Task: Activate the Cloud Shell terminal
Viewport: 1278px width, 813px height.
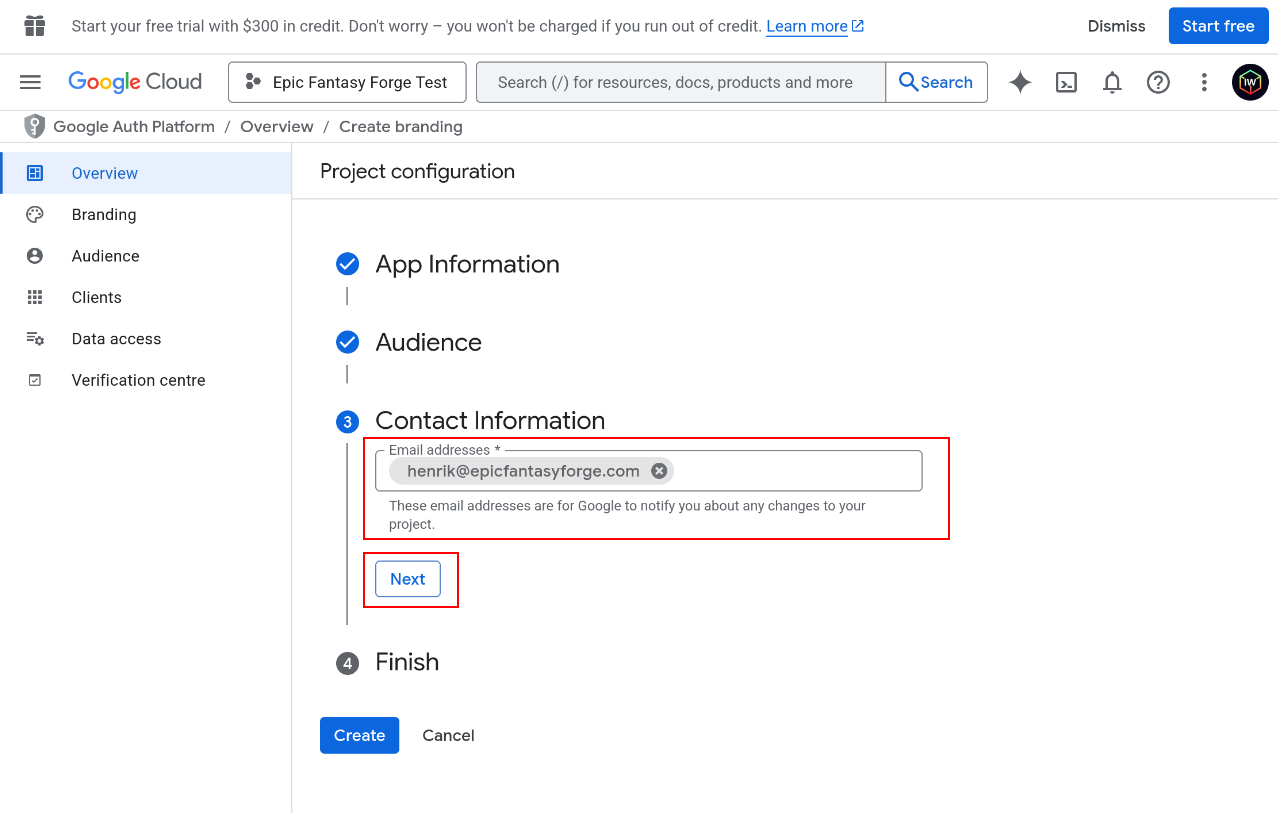Action: 1065,82
